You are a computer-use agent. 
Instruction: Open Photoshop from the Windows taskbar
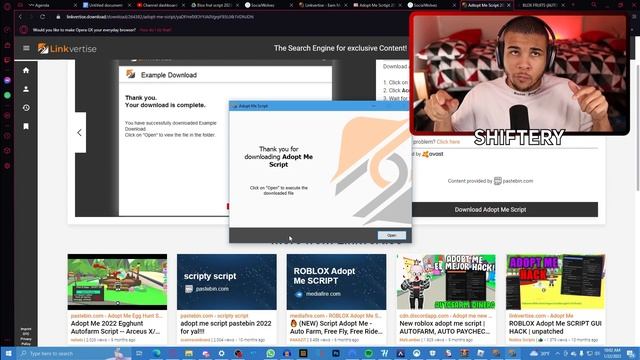(336, 353)
